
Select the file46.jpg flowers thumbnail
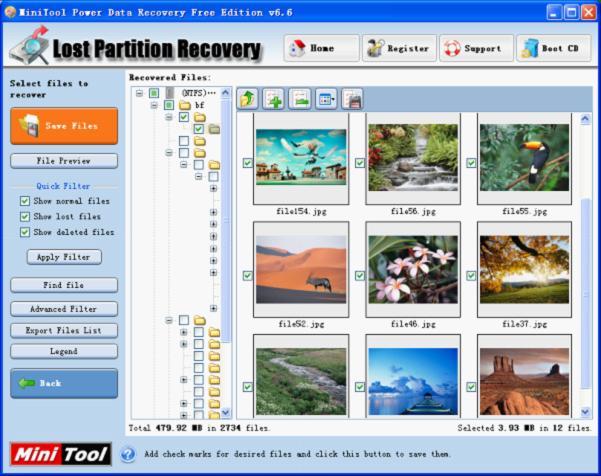tap(413, 270)
